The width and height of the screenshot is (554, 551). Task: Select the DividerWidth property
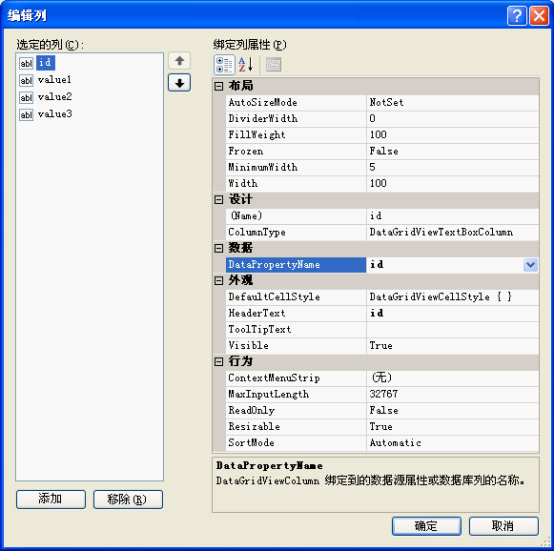[x=296, y=119]
